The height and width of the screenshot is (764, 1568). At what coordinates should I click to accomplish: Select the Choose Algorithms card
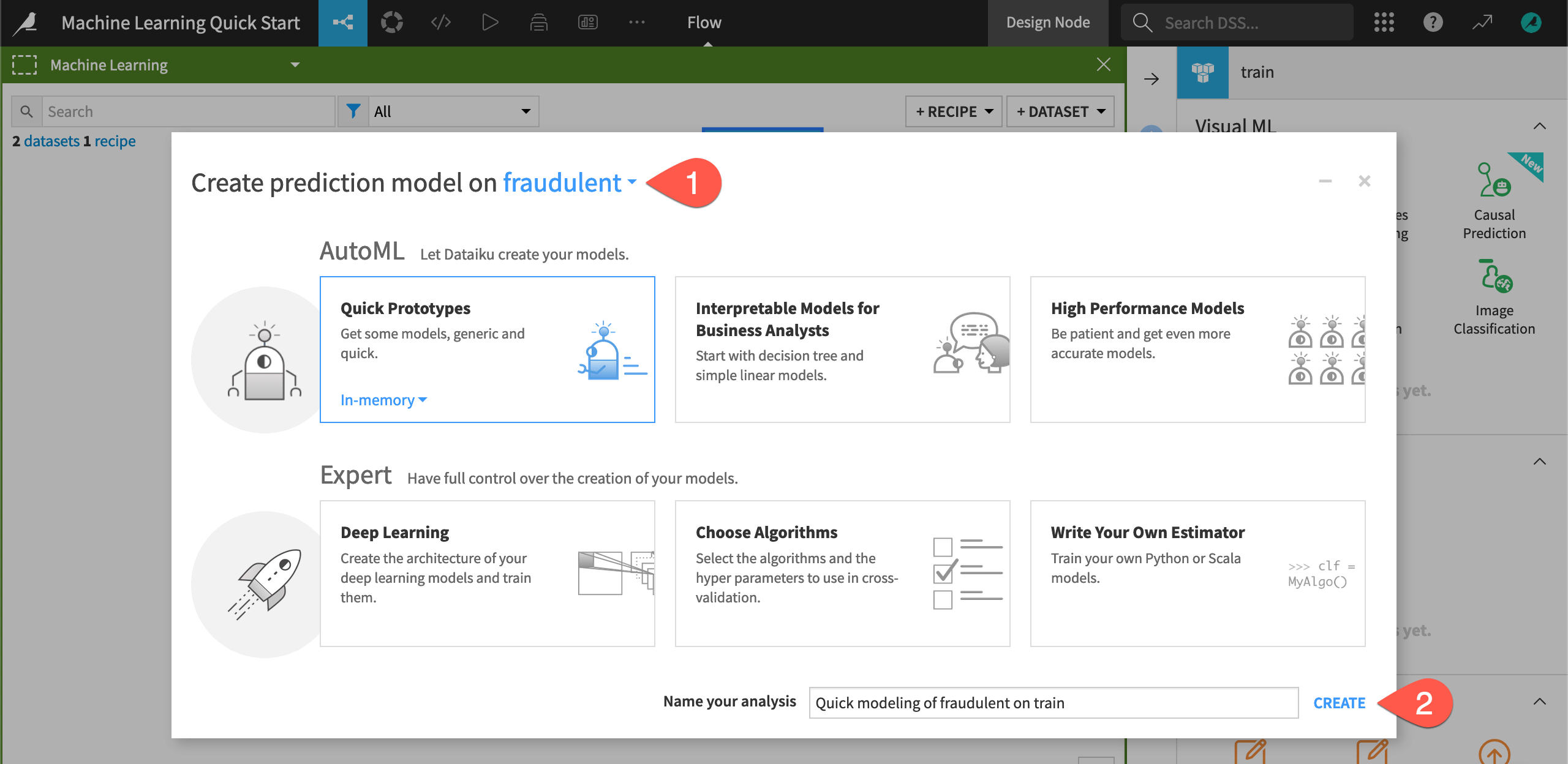tap(843, 574)
